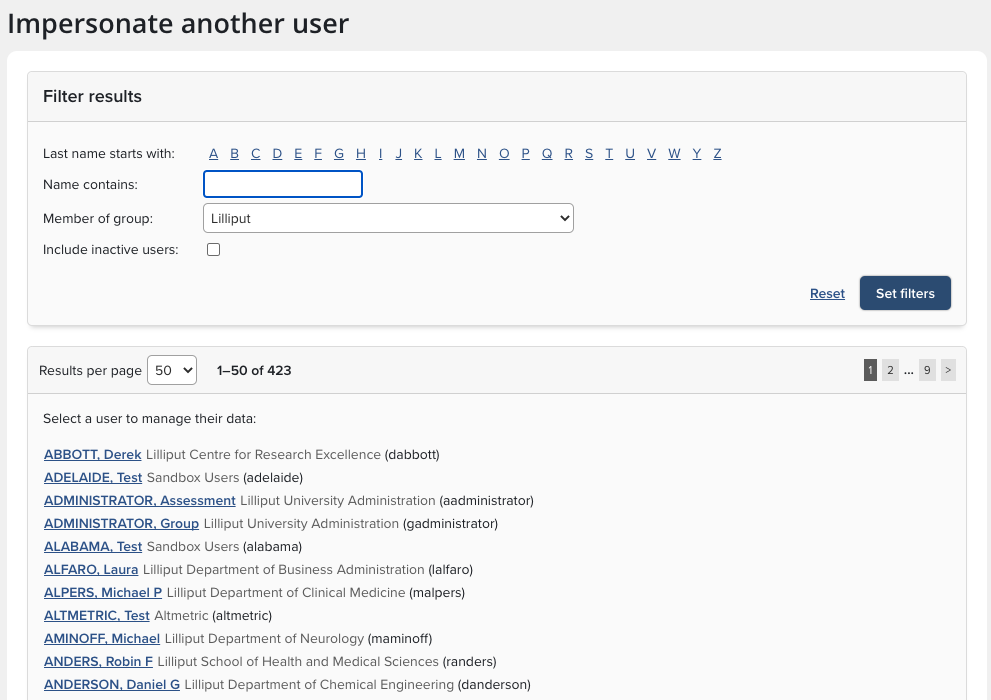This screenshot has width=991, height=700.
Task: Open the Member of group dropdown
Action: (x=388, y=218)
